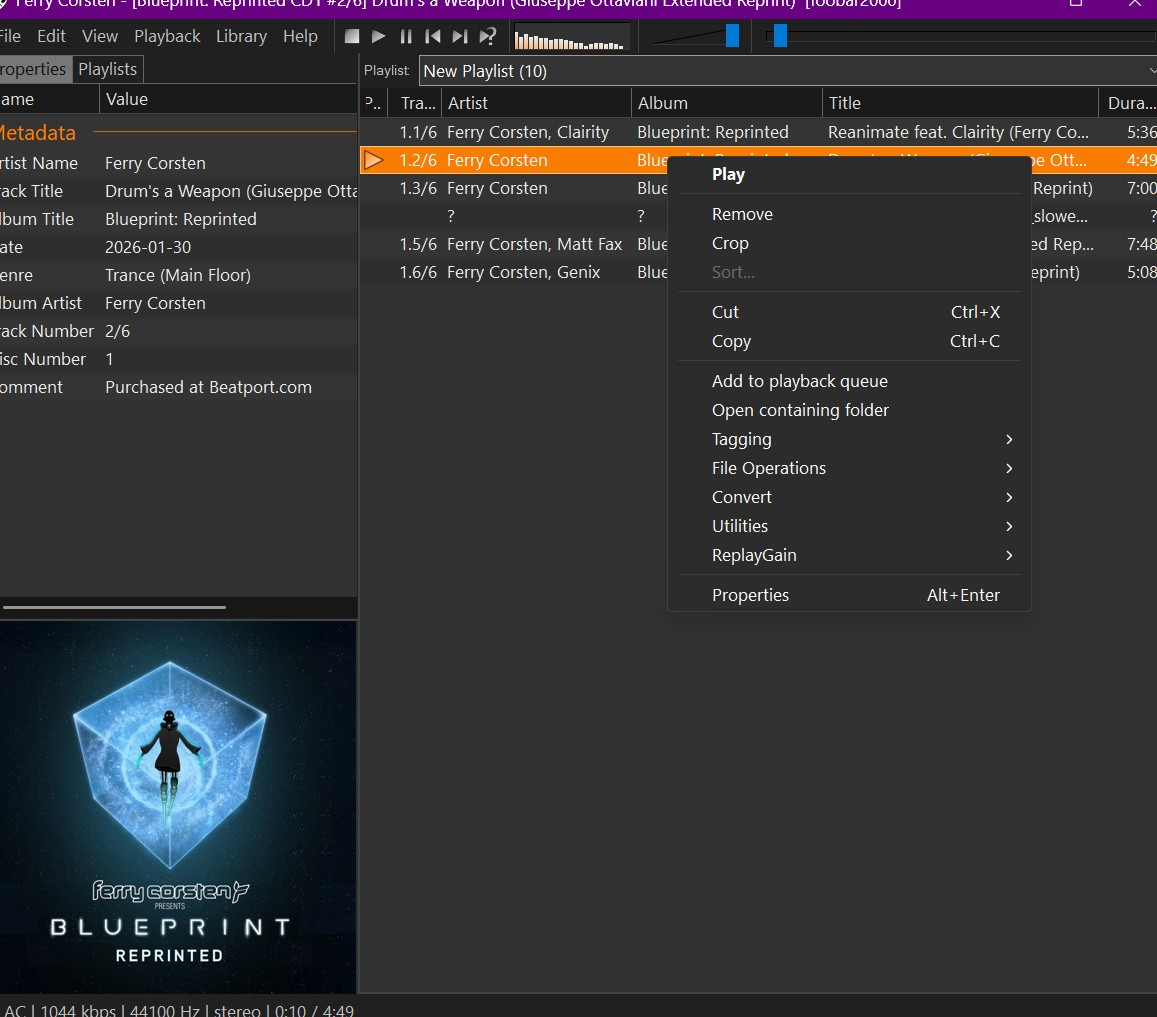The height and width of the screenshot is (1017, 1157).
Task: Select the Purchased at Beatport.com comment
Action: point(208,387)
